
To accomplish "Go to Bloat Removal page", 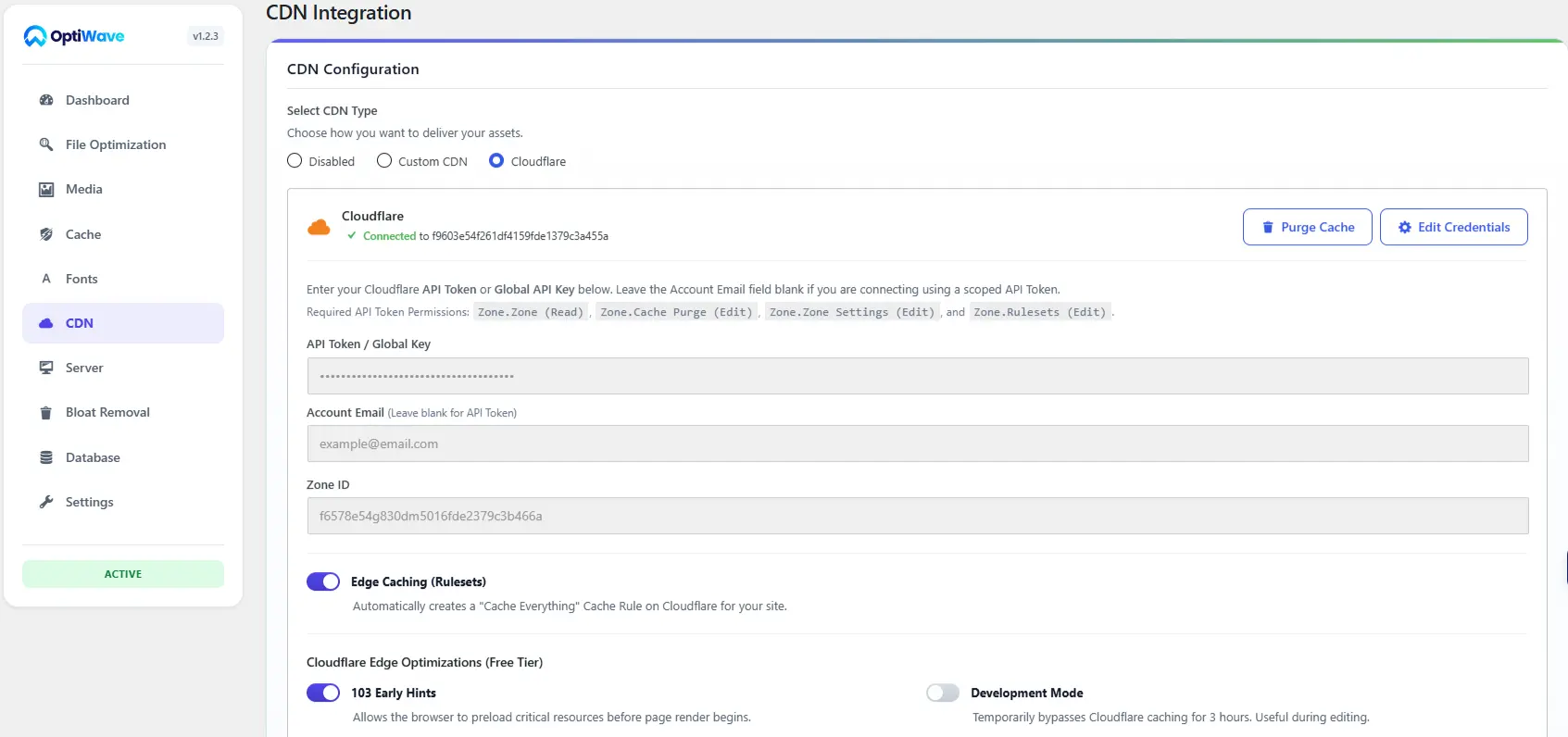I will pos(123,412).
